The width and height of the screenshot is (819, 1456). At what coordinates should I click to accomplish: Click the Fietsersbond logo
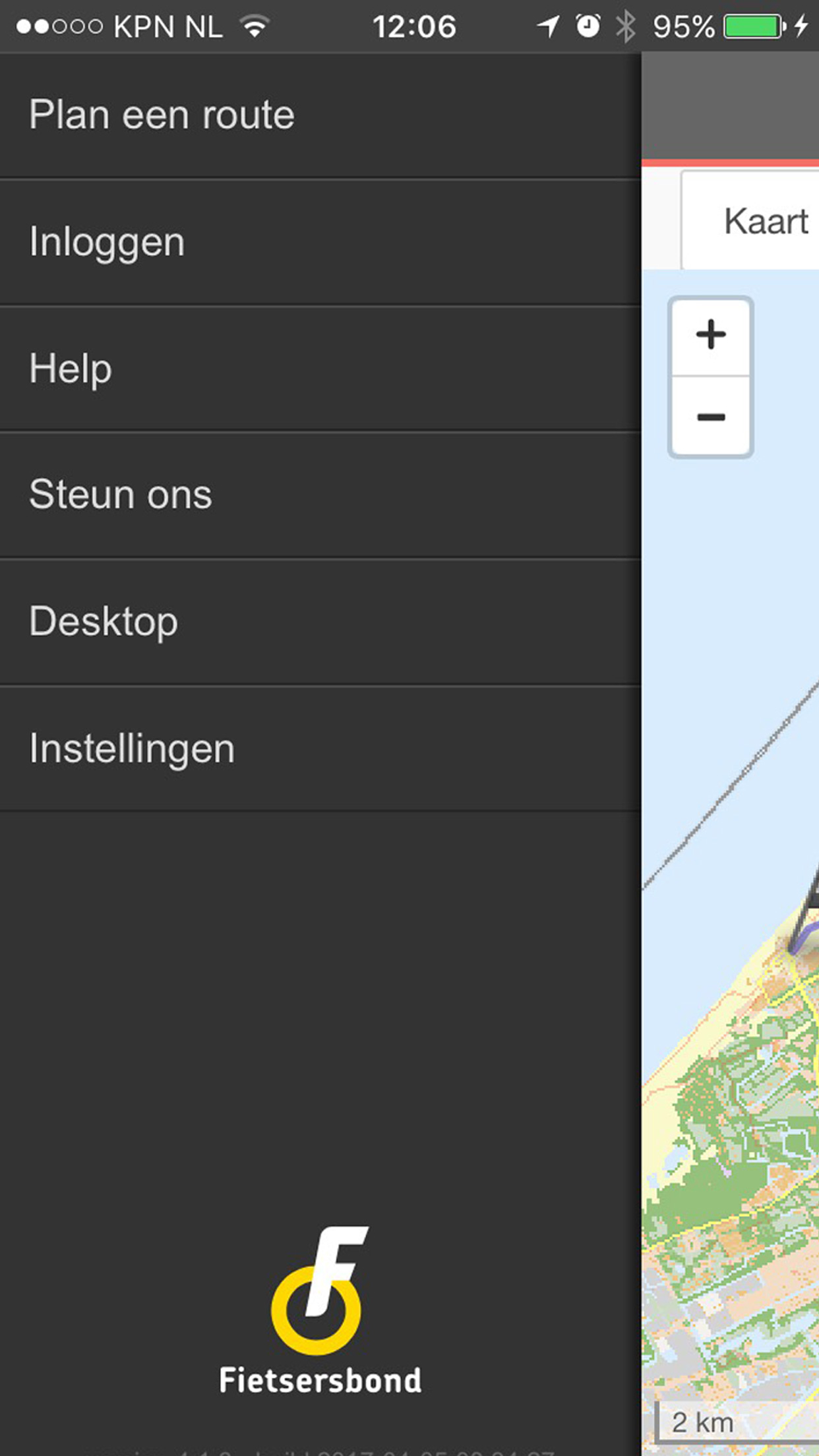click(320, 1311)
